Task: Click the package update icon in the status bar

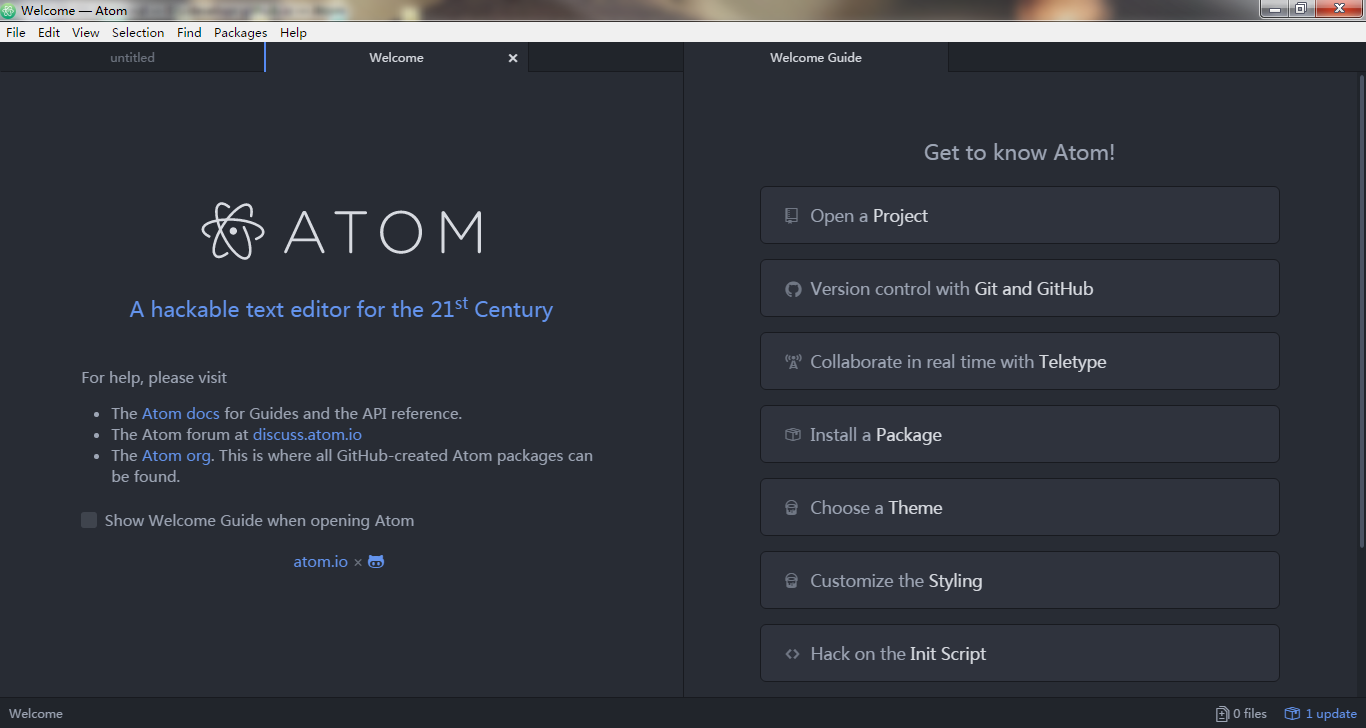Action: coord(1292,714)
